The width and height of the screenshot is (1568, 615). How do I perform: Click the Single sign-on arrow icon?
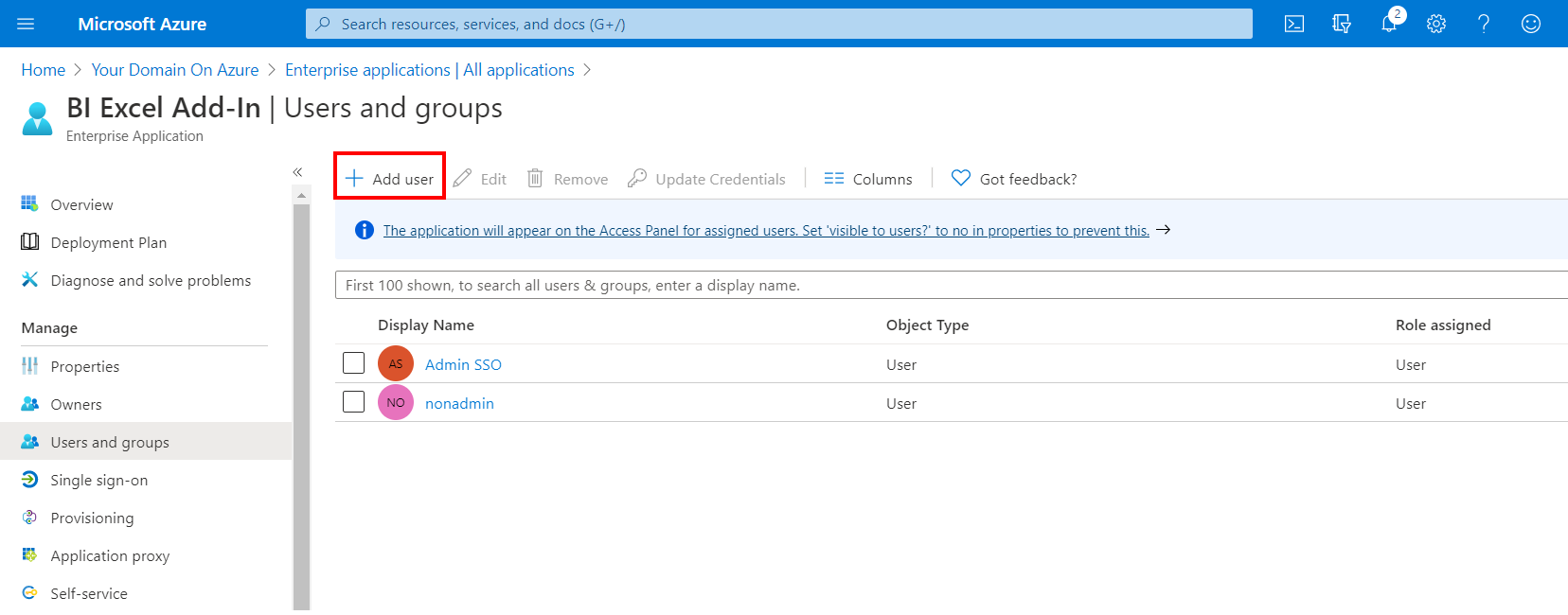30,479
